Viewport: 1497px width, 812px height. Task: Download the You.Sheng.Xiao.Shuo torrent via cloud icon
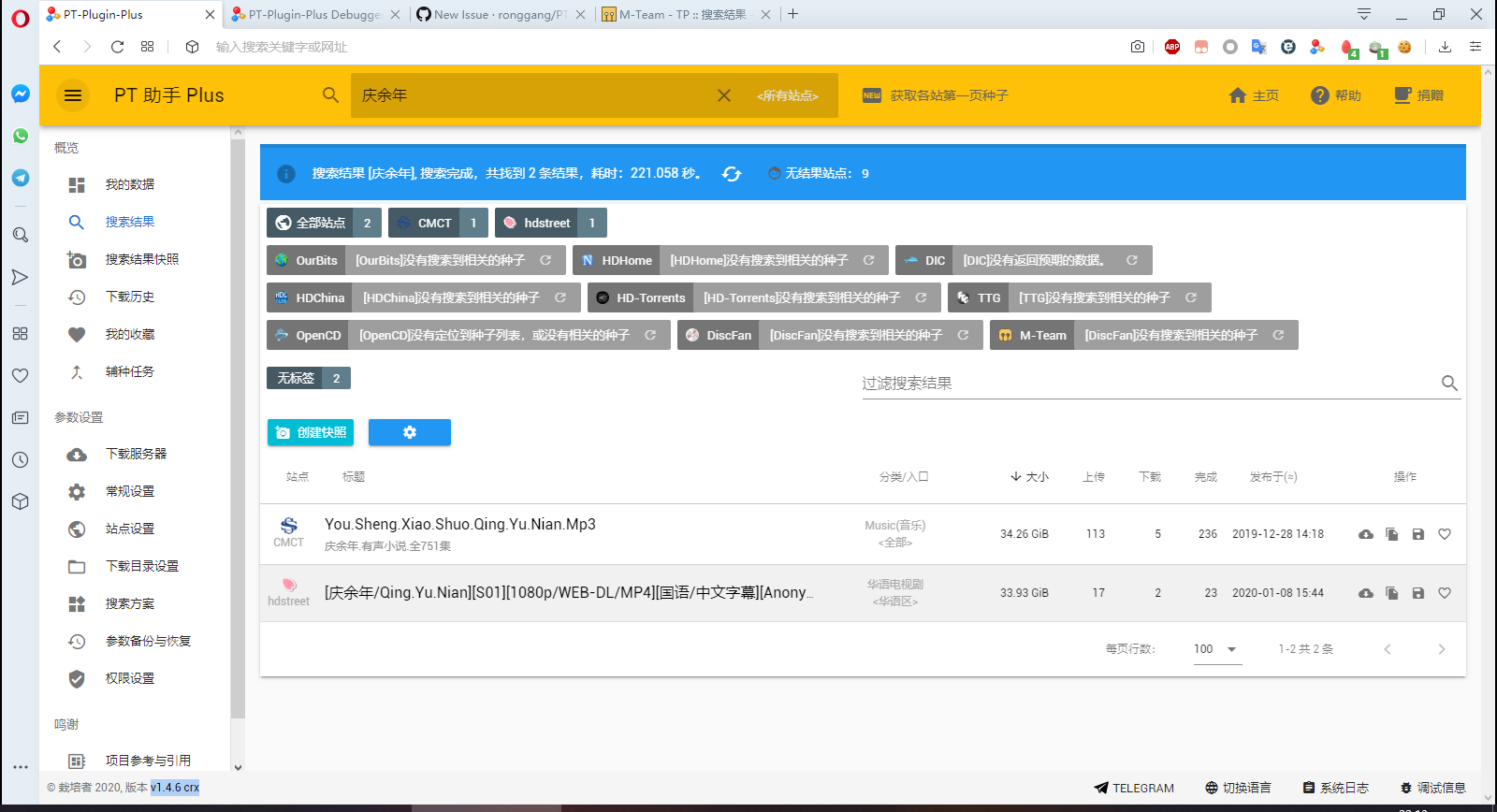coord(1366,534)
